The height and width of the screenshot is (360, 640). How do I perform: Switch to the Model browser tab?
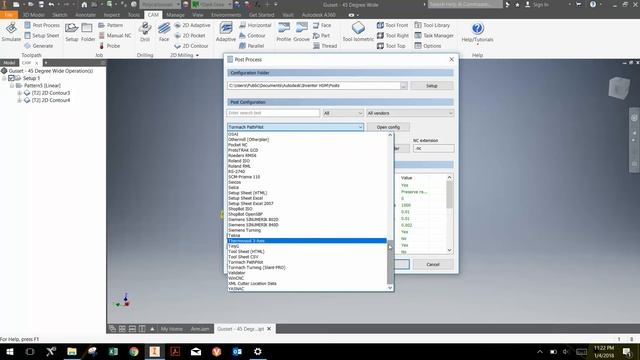(9, 63)
